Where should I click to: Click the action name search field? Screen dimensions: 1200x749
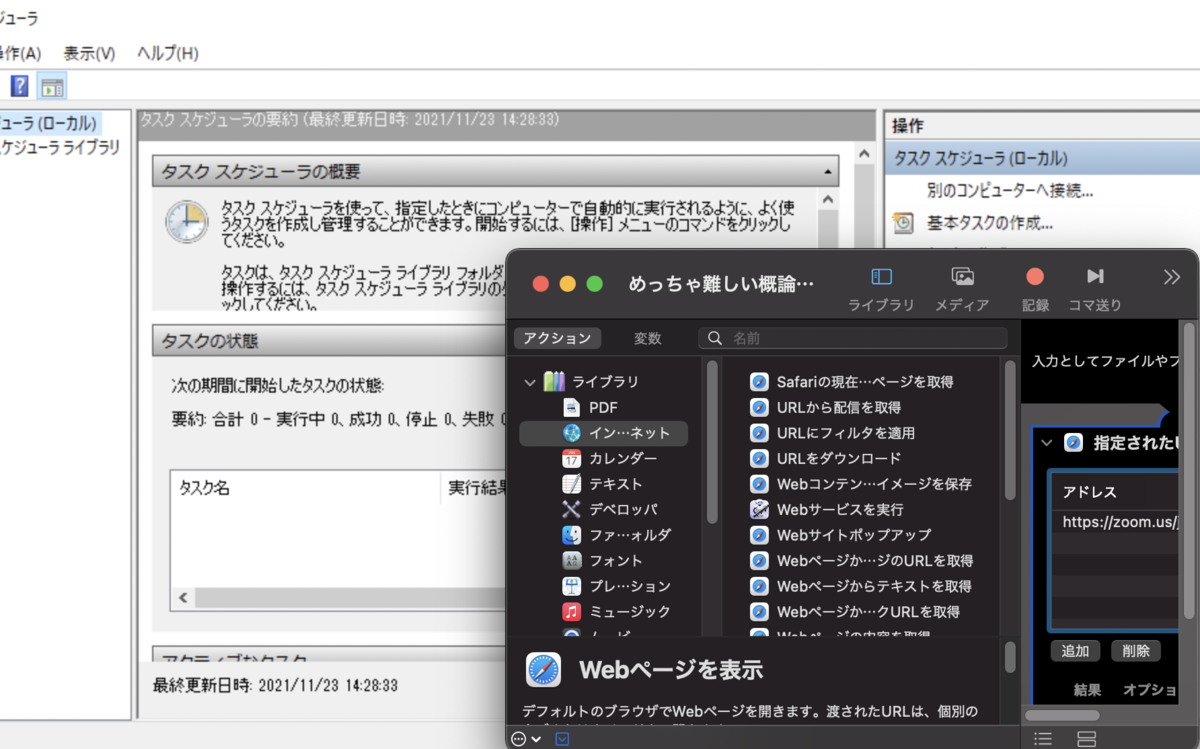pyautogui.click(x=860, y=338)
